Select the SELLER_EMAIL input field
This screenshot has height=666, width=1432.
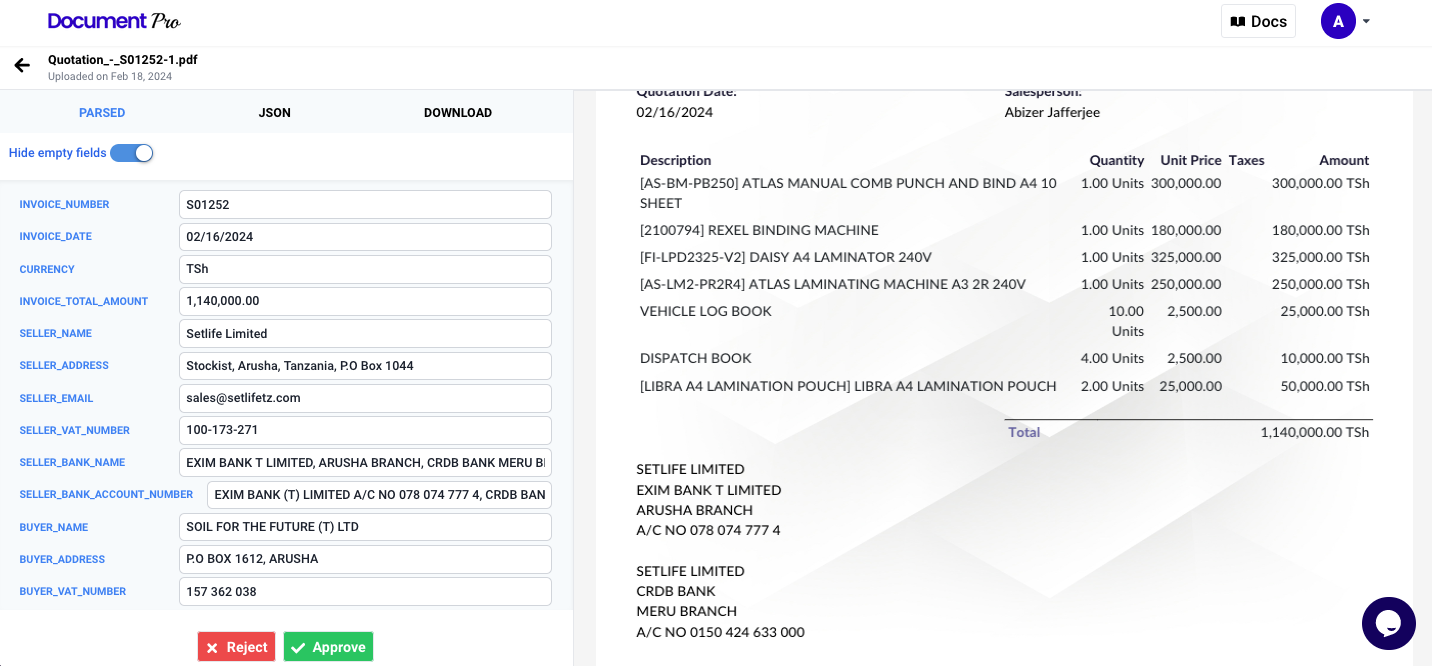364,398
